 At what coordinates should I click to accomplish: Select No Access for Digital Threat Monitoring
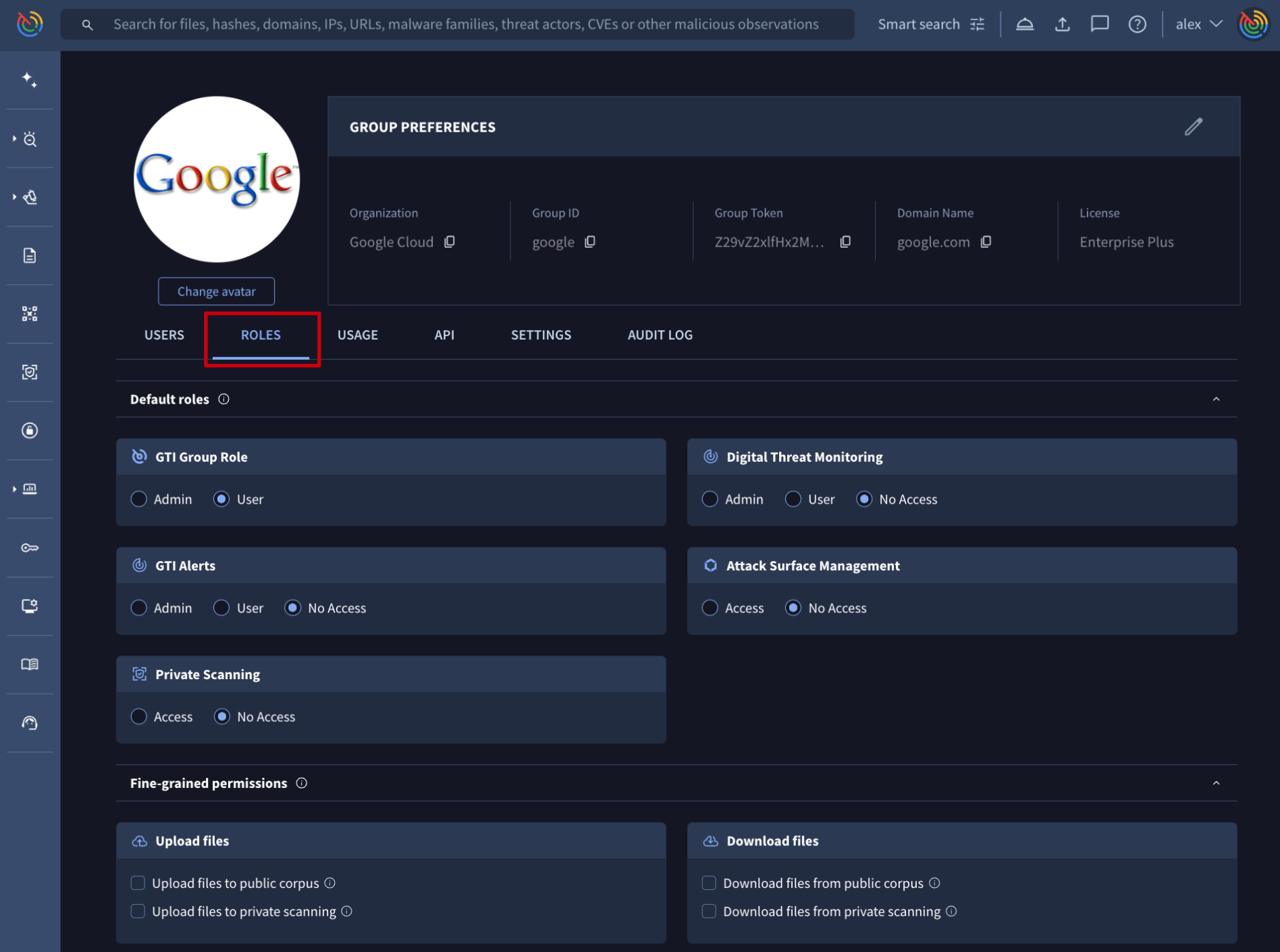coord(864,499)
